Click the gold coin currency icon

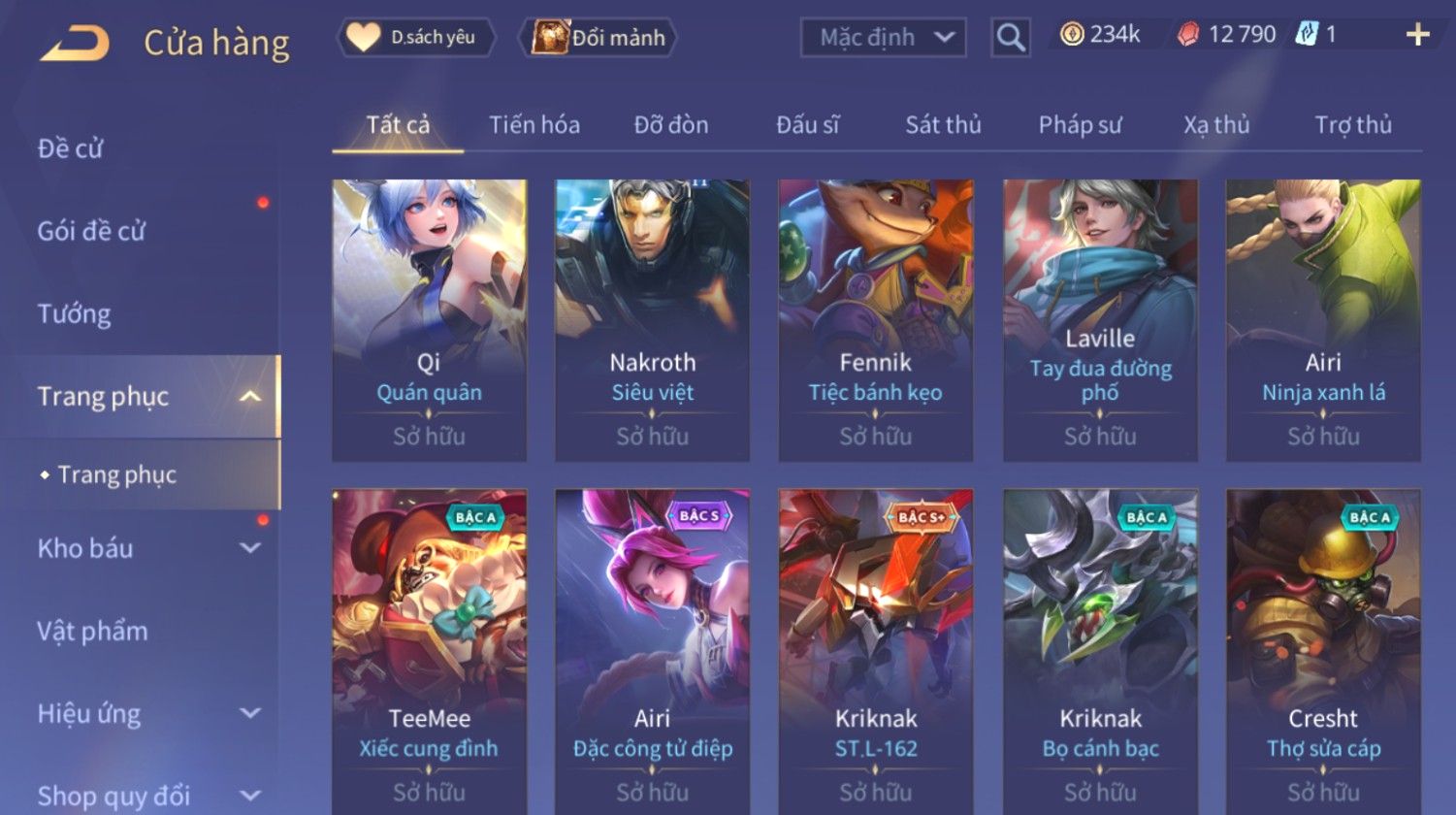[1072, 35]
